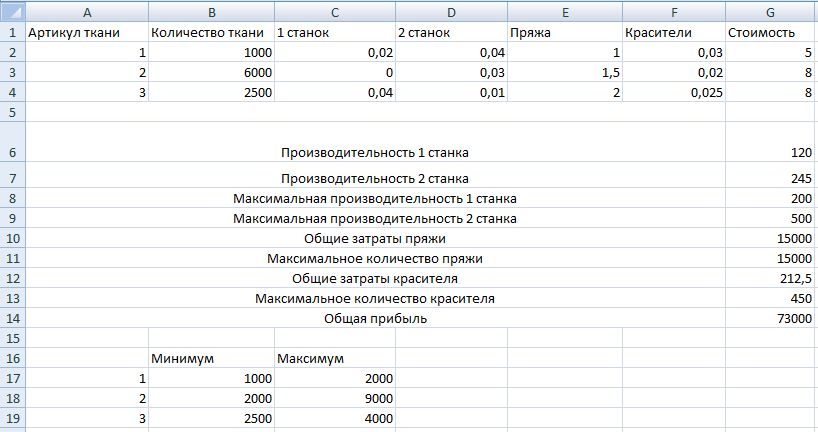The height and width of the screenshot is (432, 818).
Task: Click 'Максимальная производительность 1 станка' label
Action: tap(375, 199)
